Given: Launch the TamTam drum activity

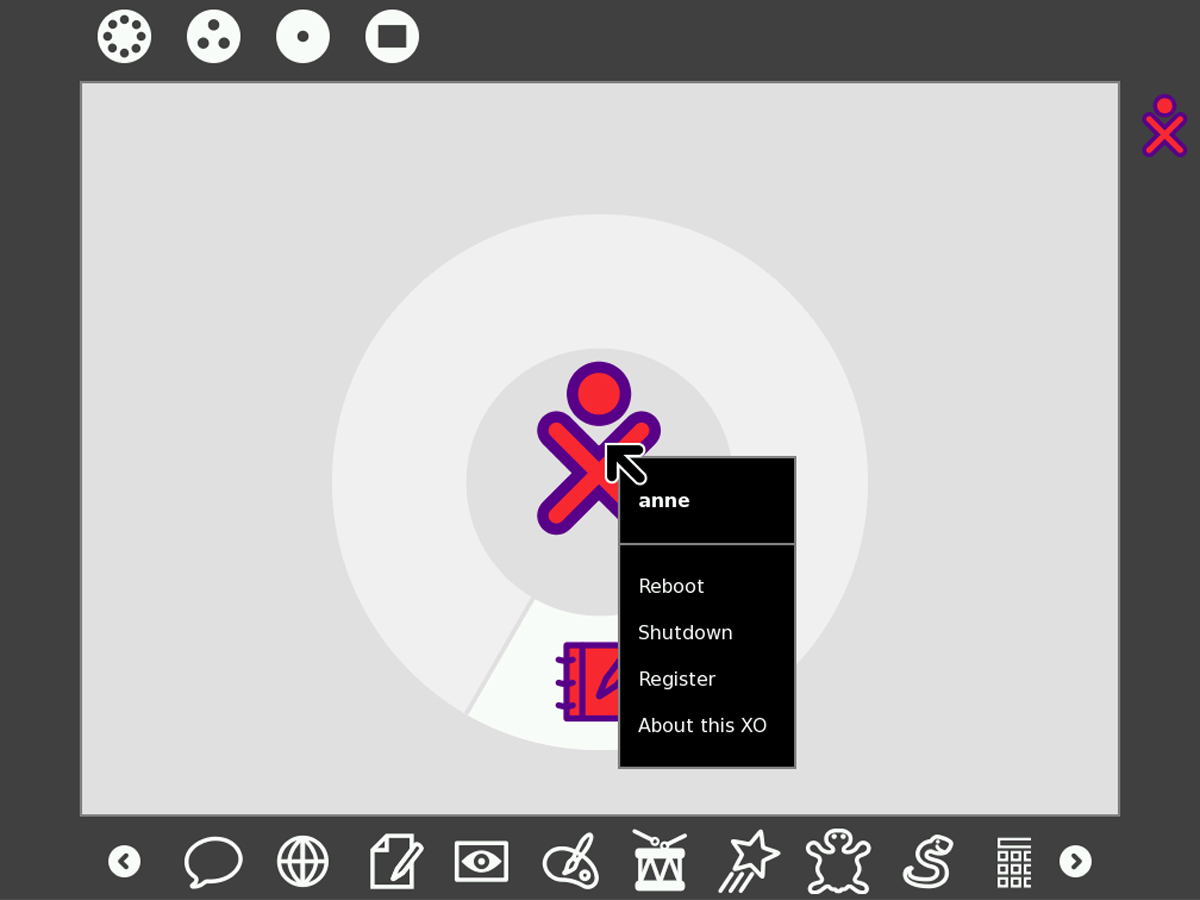Looking at the screenshot, I should (x=660, y=861).
